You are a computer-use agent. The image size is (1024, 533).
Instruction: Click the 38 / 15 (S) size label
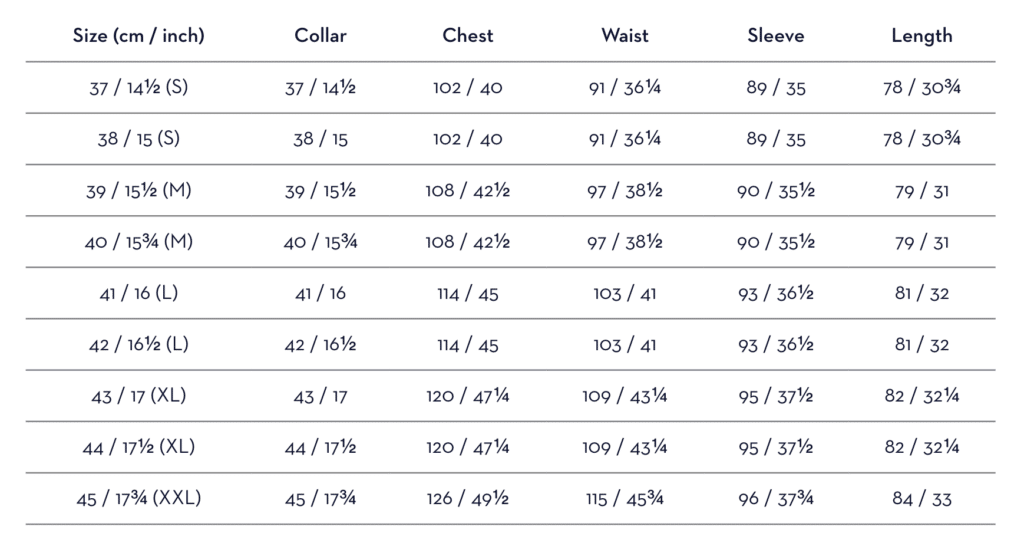139,139
